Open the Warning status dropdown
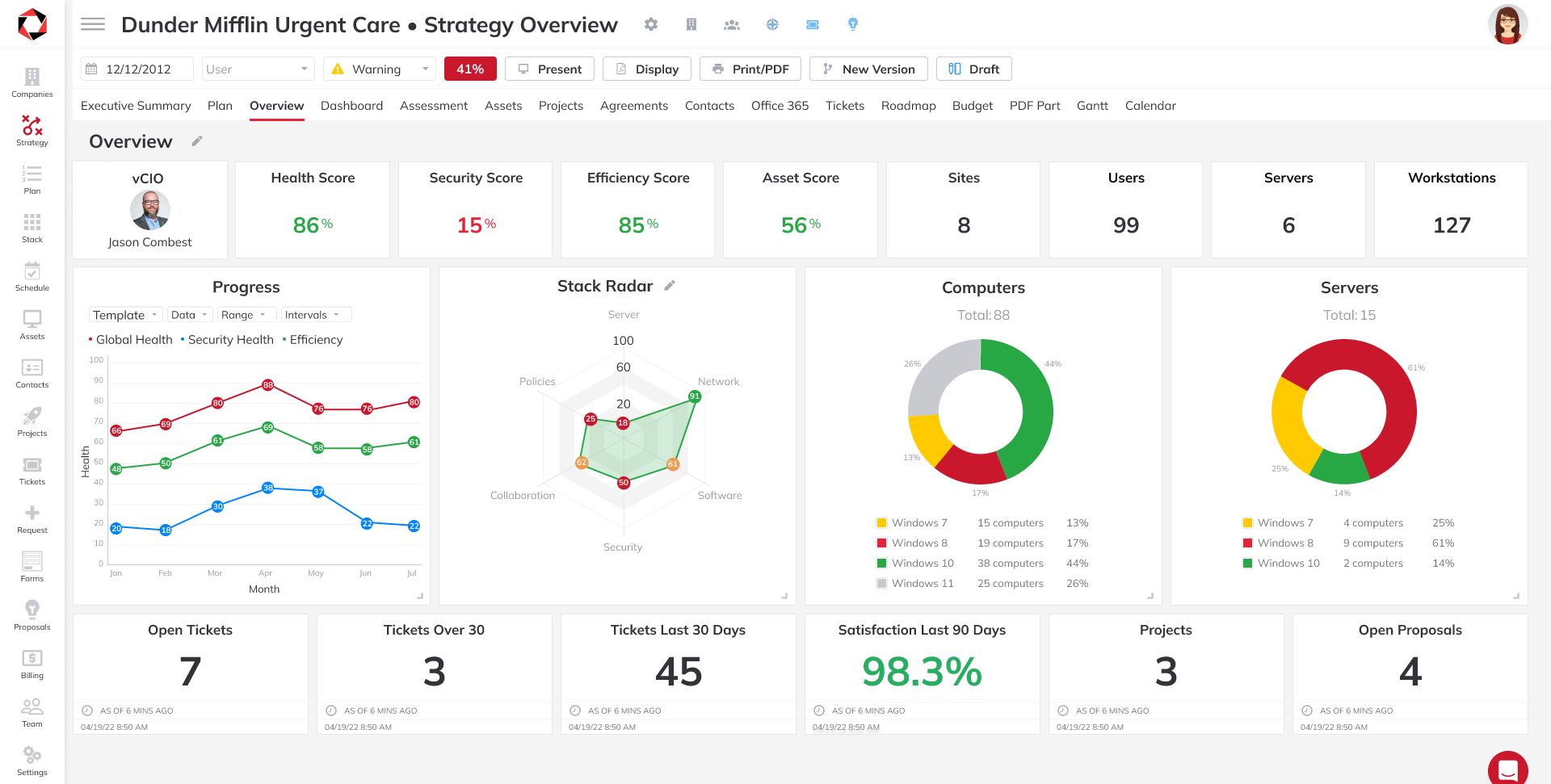 click(380, 69)
